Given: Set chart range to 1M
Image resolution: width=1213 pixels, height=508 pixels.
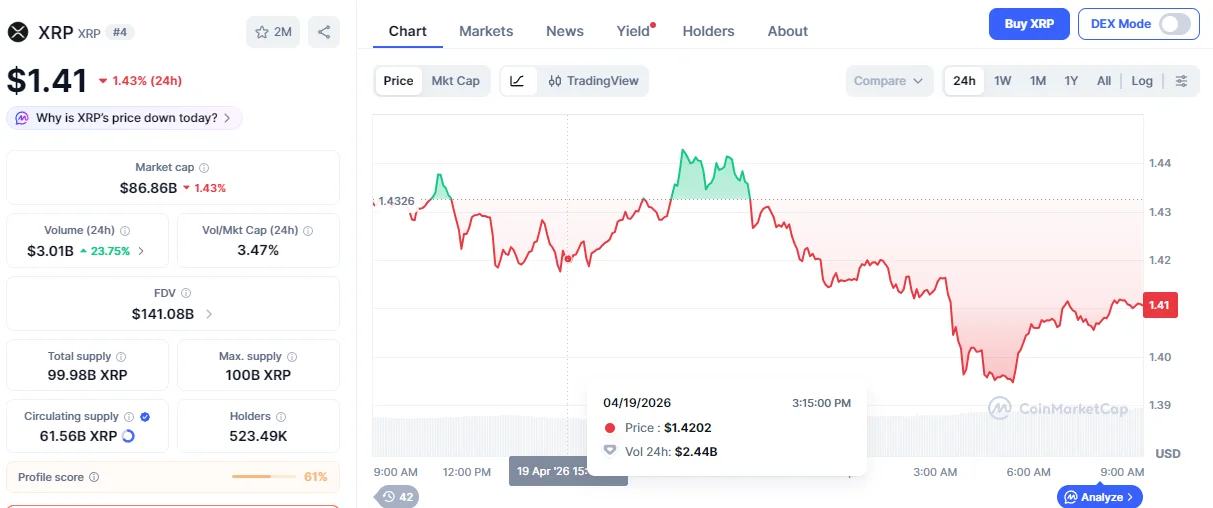Looking at the screenshot, I should point(1038,81).
